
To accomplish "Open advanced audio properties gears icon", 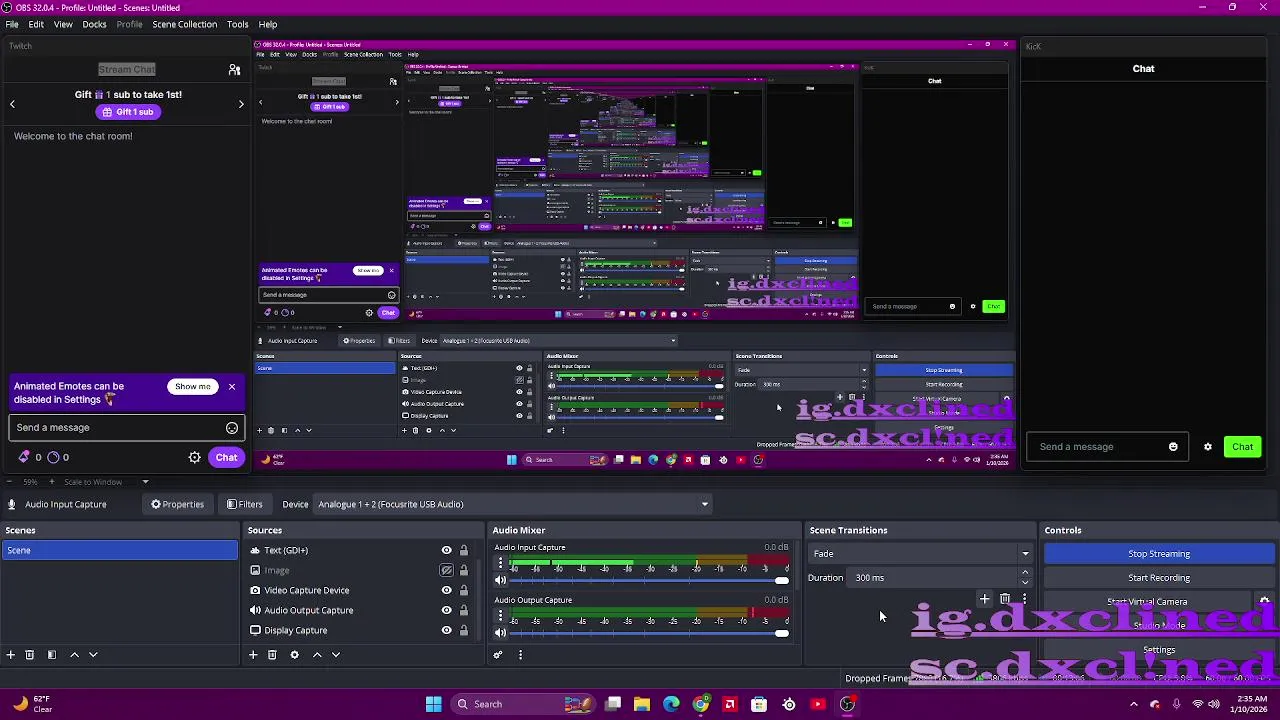I will coord(498,655).
